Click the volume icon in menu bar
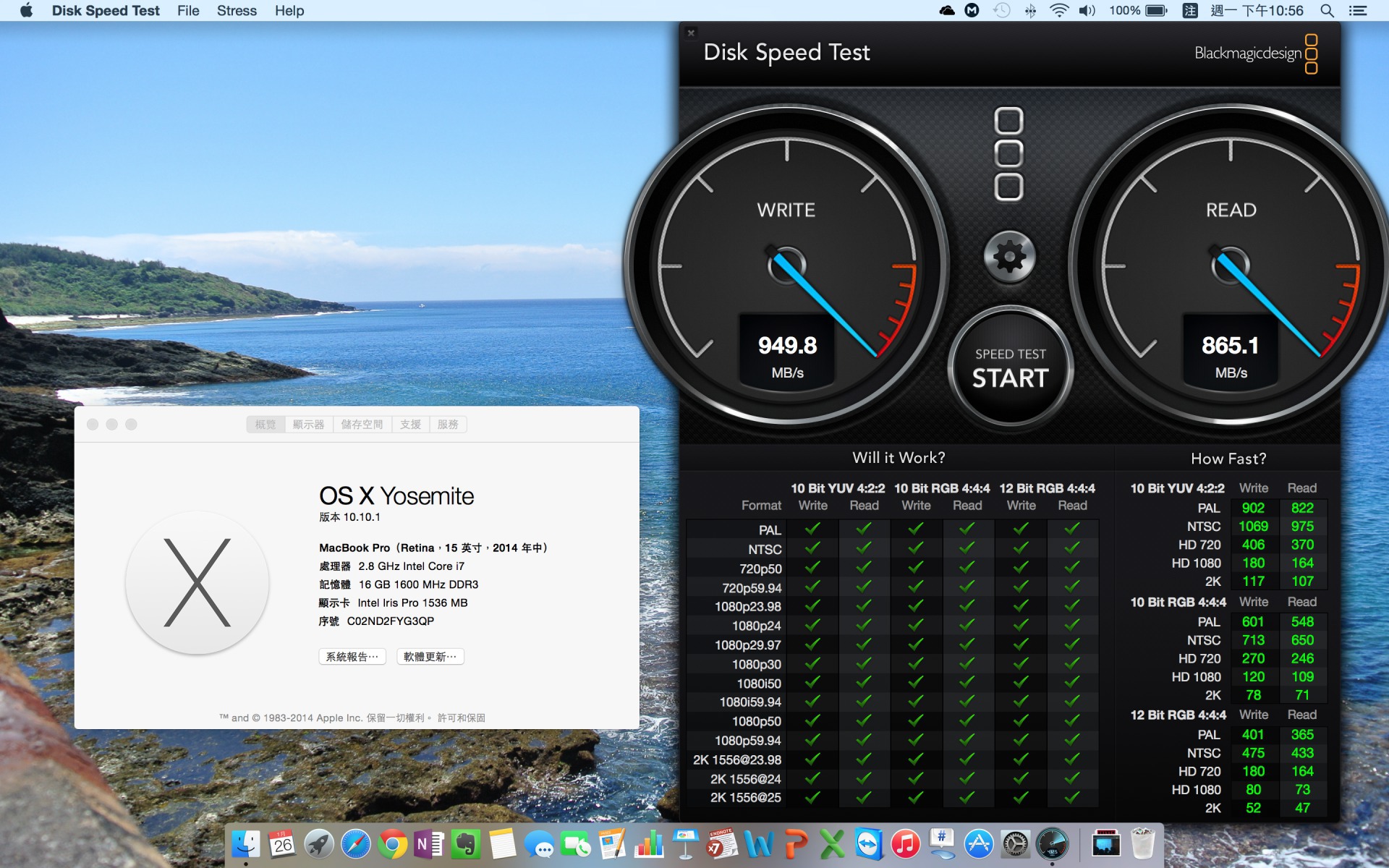Image resolution: width=1389 pixels, height=868 pixels. coord(1087,10)
